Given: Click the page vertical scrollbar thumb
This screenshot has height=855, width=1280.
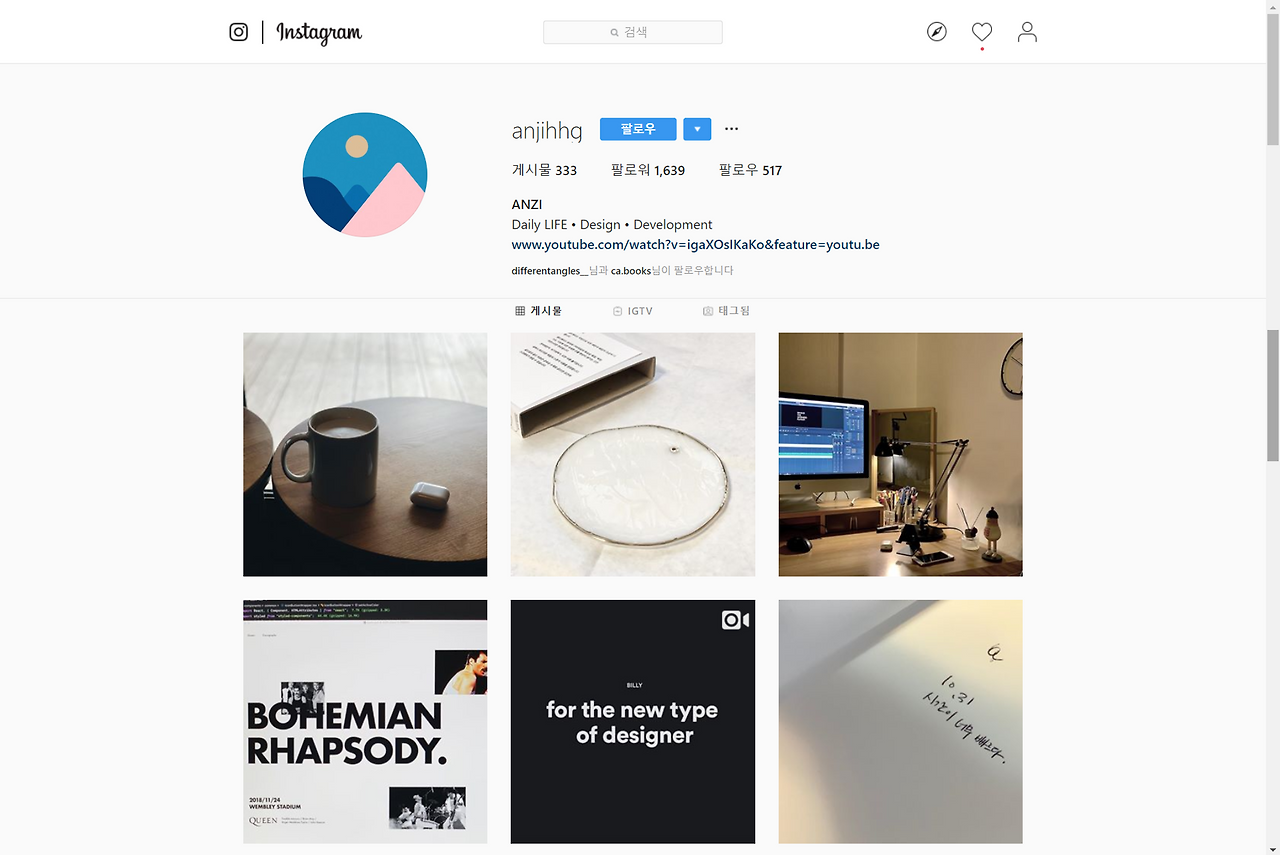Looking at the screenshot, I should (x=1273, y=395).
